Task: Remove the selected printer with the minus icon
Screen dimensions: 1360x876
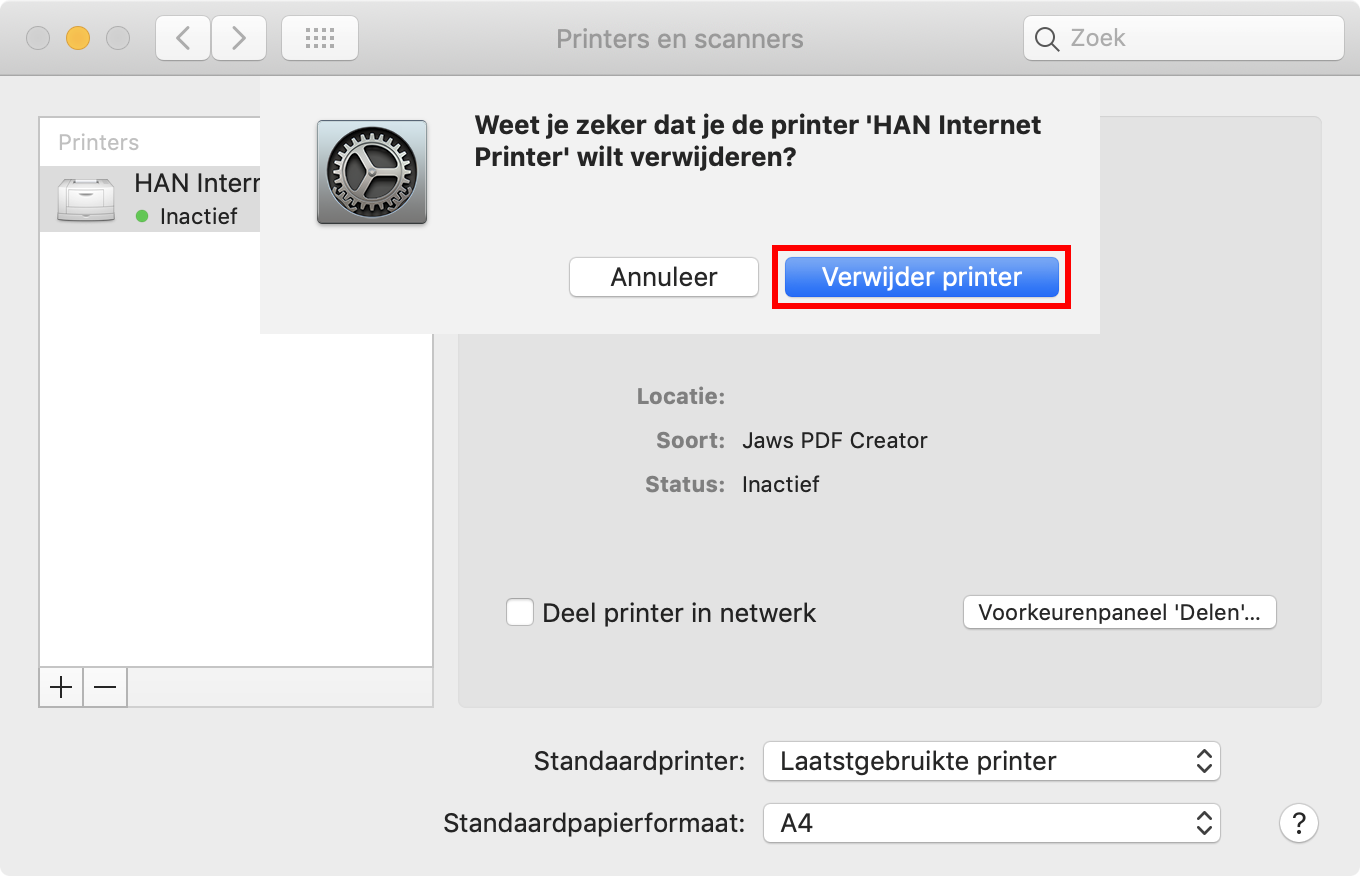Action: click(x=104, y=687)
